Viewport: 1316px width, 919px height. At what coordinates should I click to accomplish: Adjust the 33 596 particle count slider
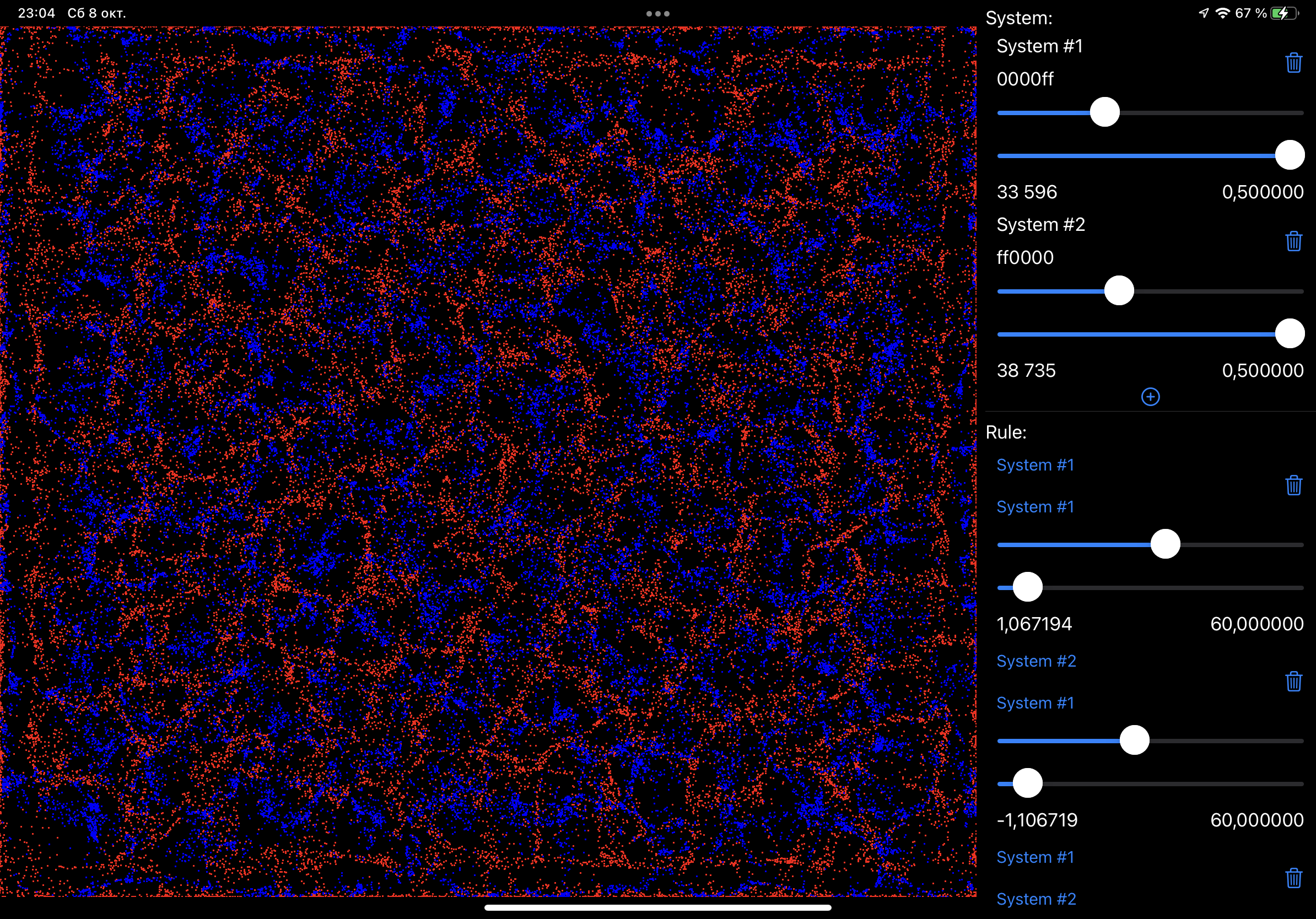pyautogui.click(x=1150, y=112)
